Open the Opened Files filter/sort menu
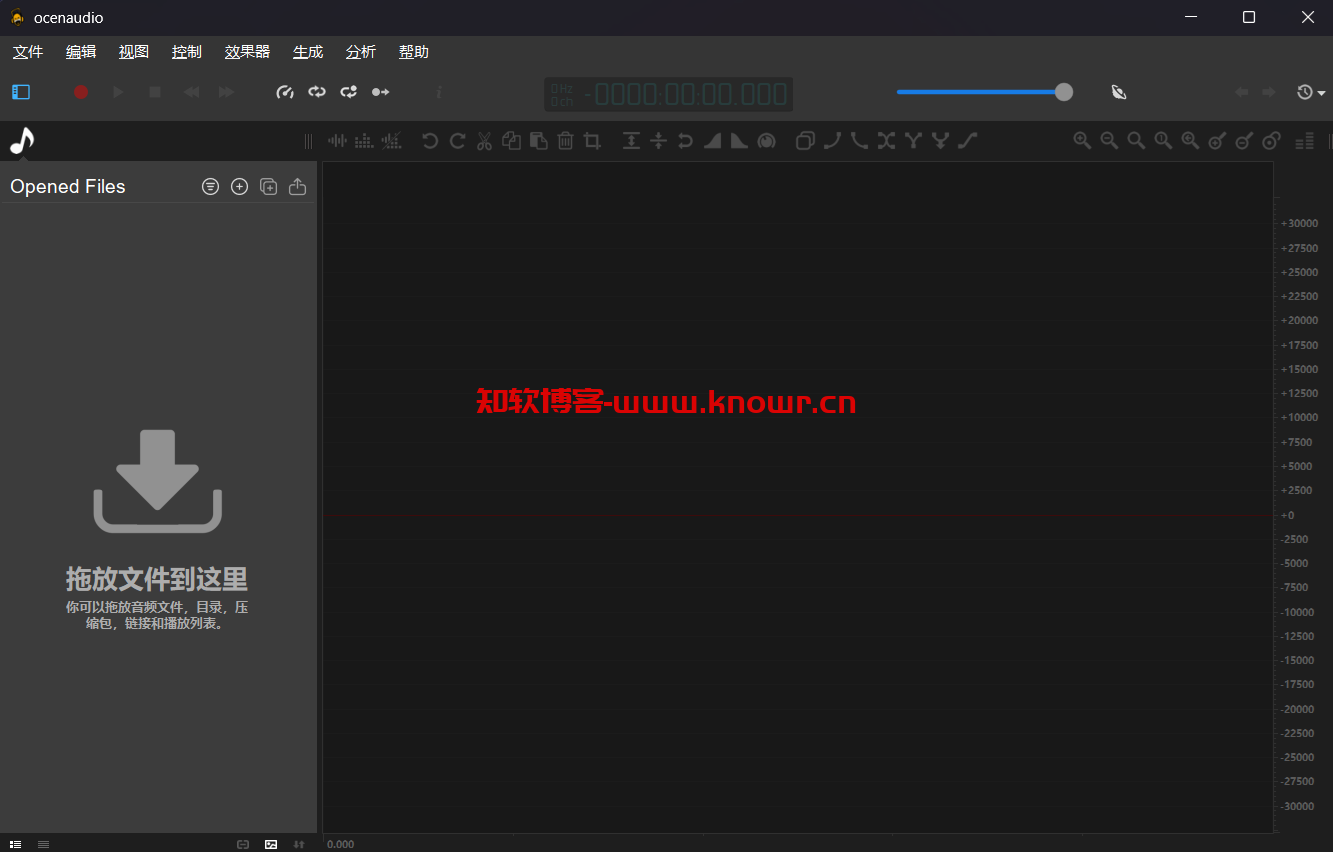 210,186
